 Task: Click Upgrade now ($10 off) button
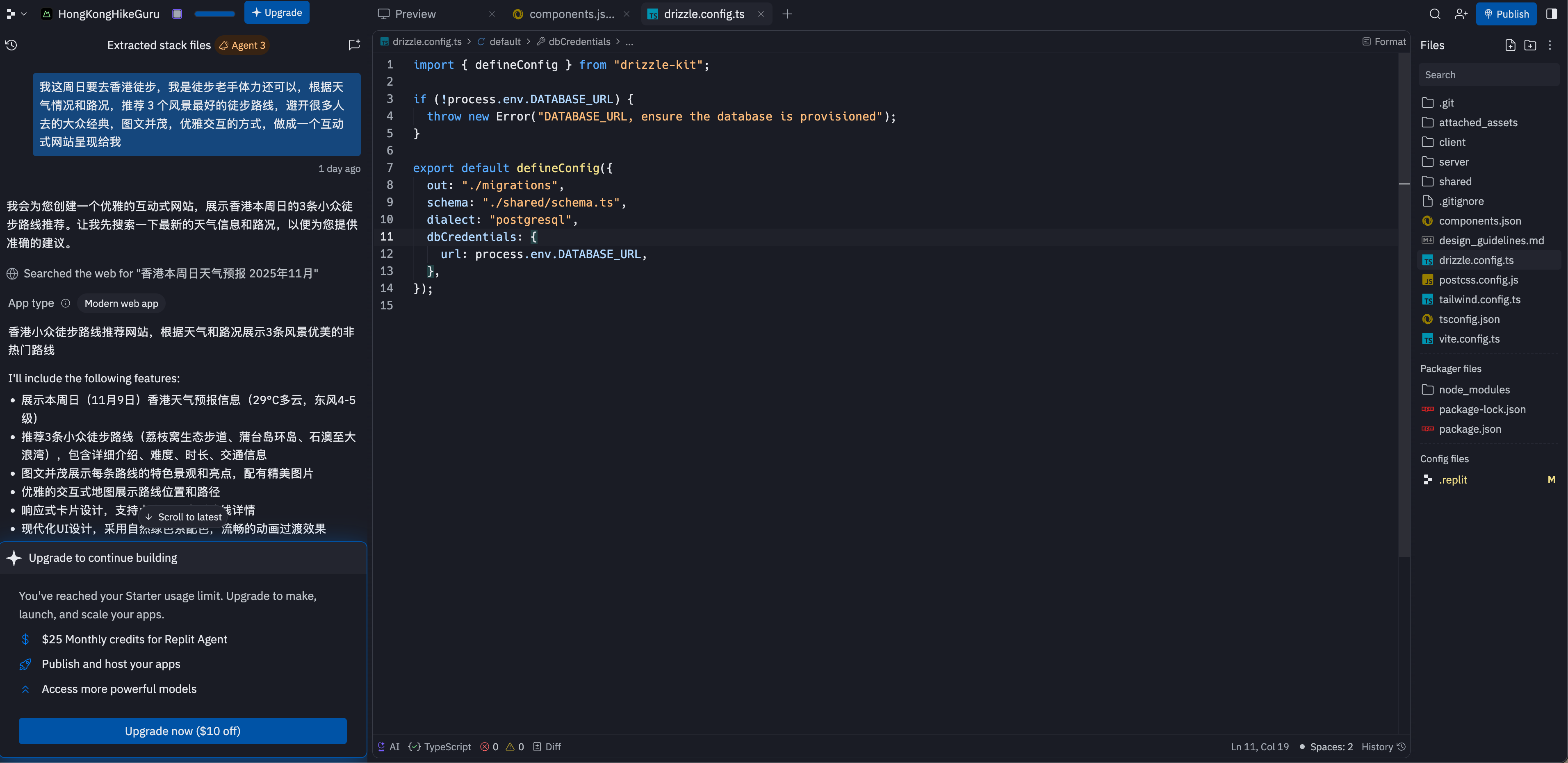182,731
